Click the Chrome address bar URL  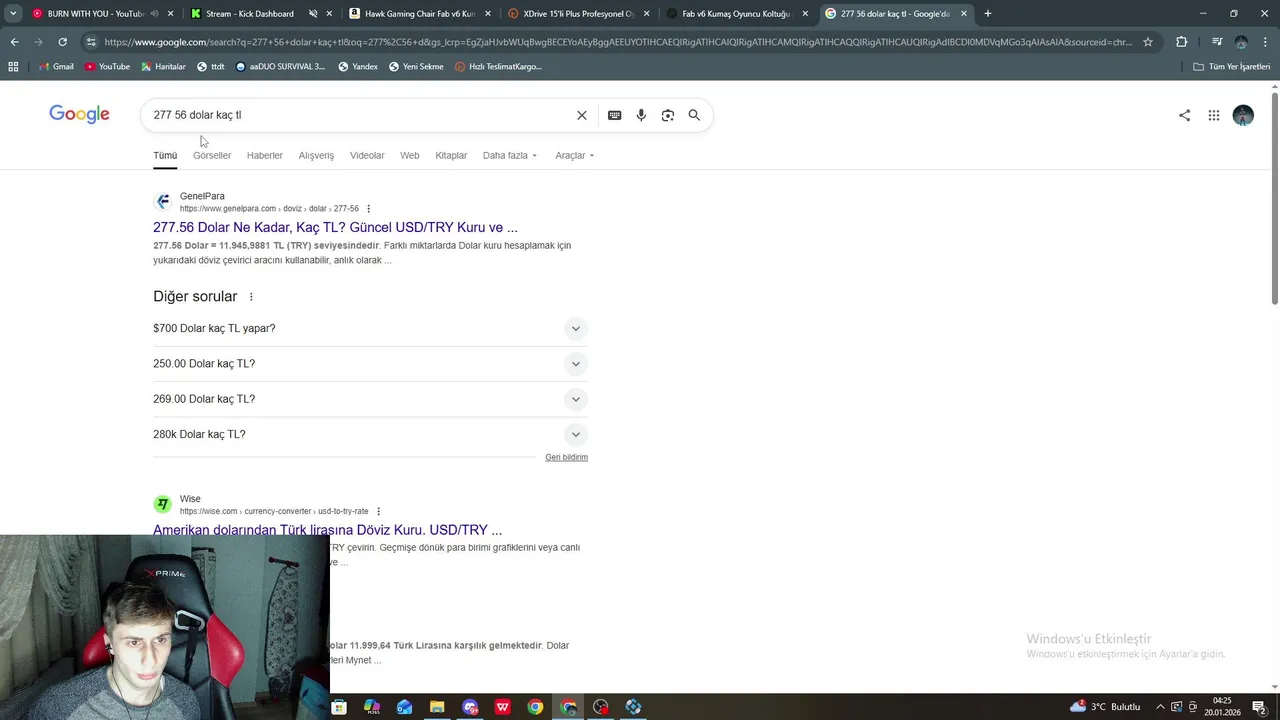[618, 42]
